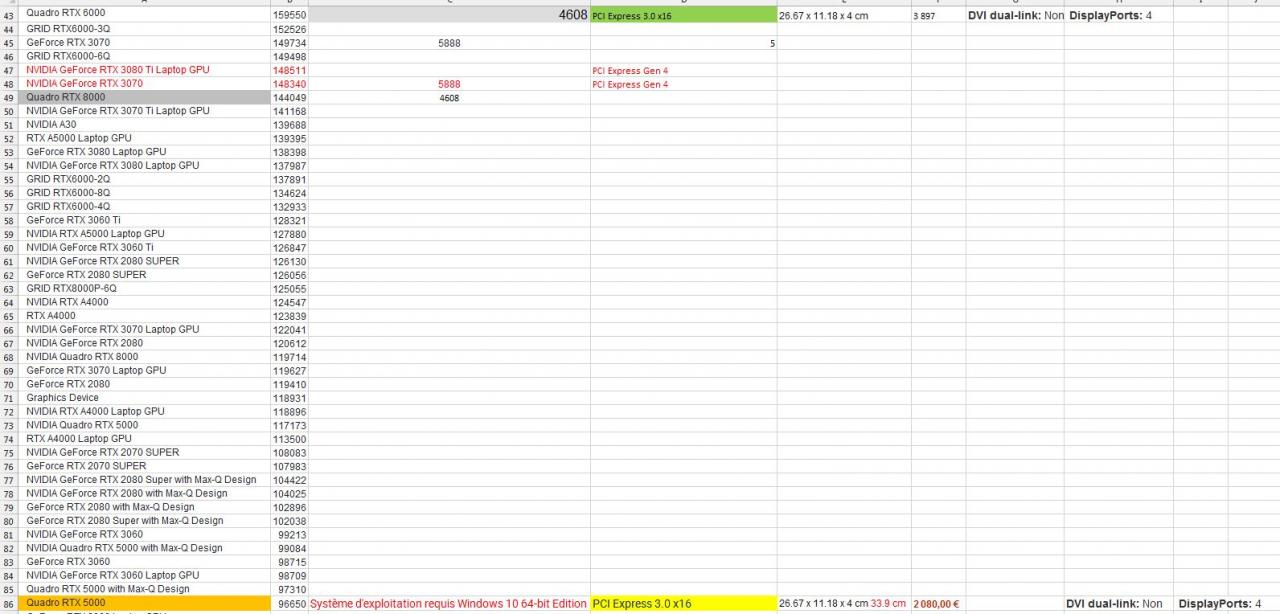Click 'DisplayPorts: 4' in row 43
The width and height of the screenshot is (1280, 614).
point(1118,16)
